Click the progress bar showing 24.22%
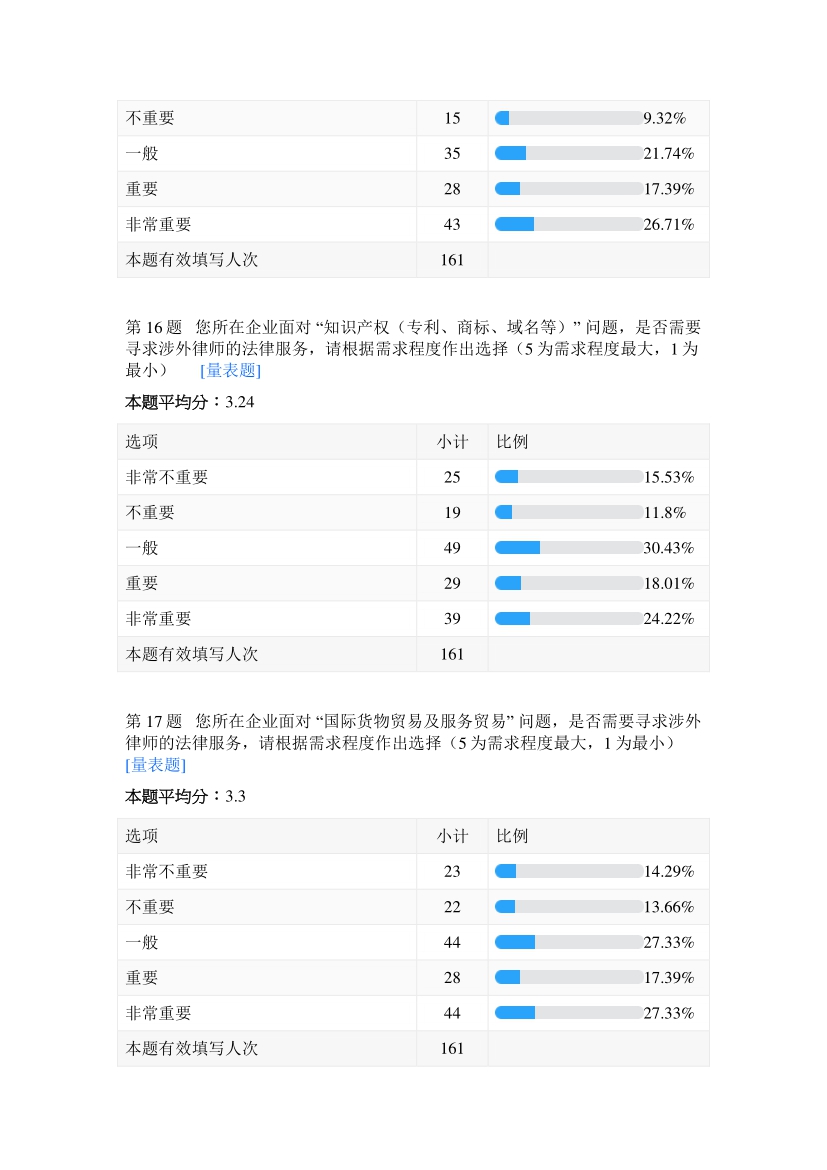 coord(568,619)
